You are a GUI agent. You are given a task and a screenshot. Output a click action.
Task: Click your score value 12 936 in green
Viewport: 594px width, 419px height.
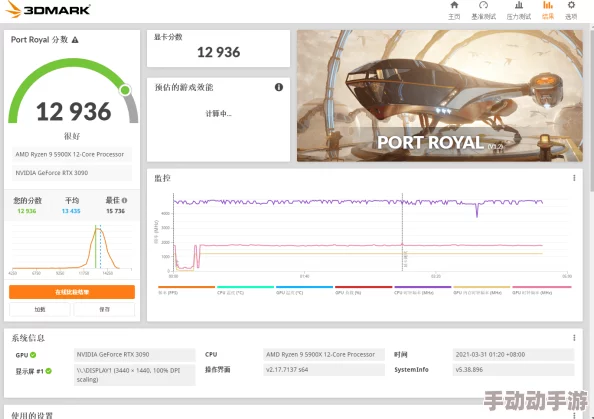pyautogui.click(x=27, y=211)
